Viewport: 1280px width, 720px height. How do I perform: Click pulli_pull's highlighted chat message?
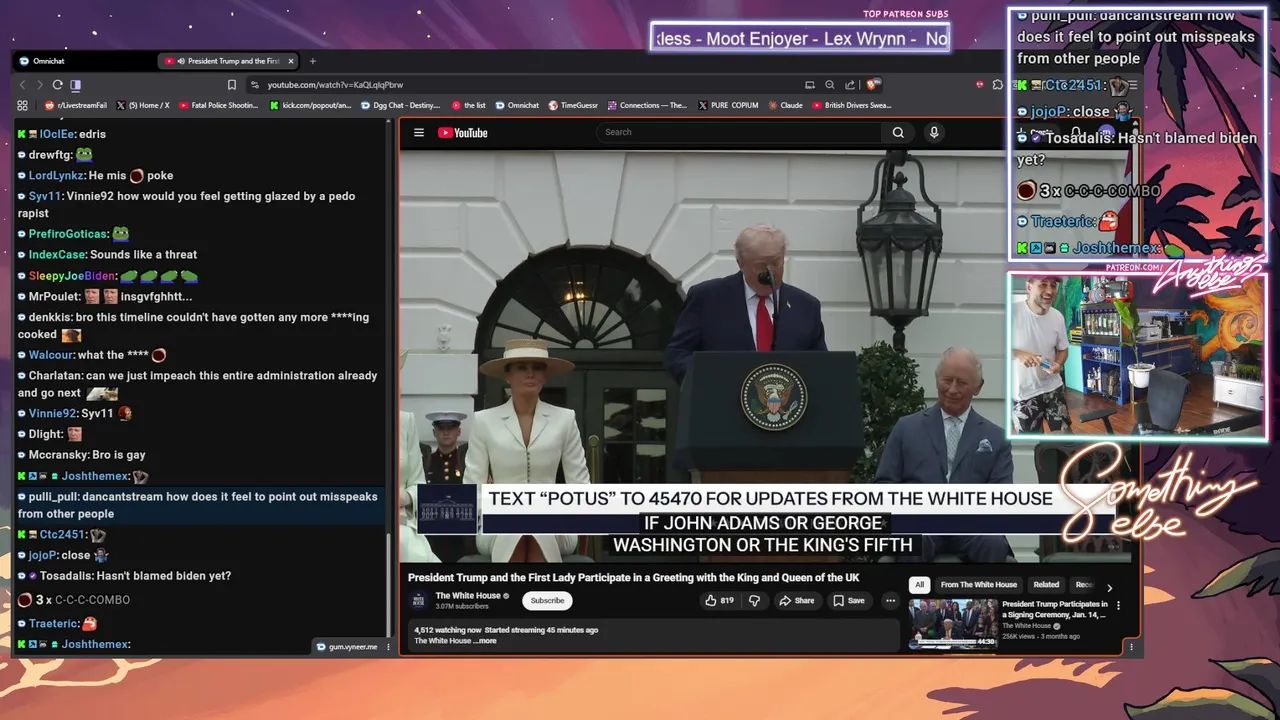tap(198, 505)
